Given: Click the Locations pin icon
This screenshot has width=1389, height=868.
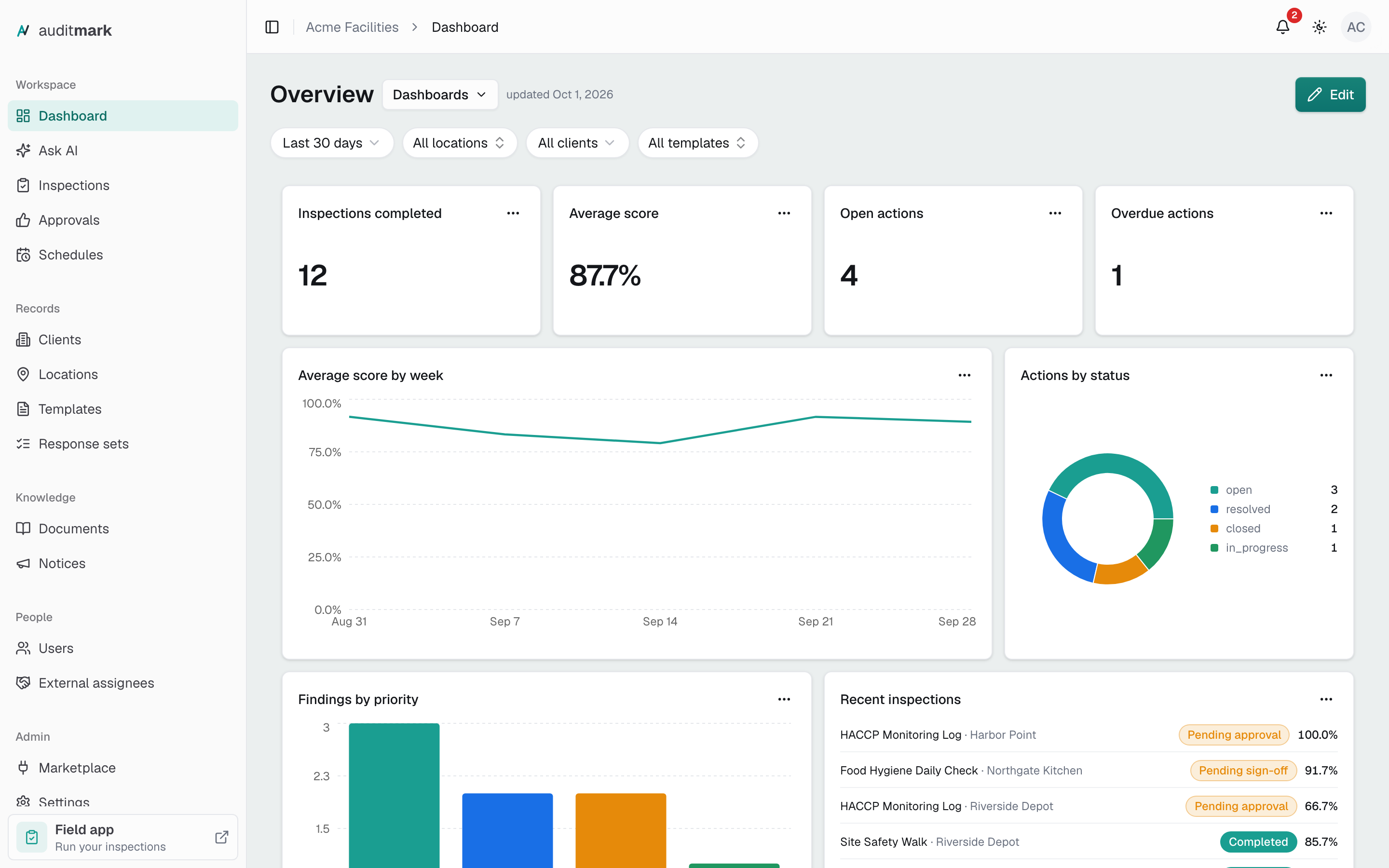Looking at the screenshot, I should click(23, 374).
